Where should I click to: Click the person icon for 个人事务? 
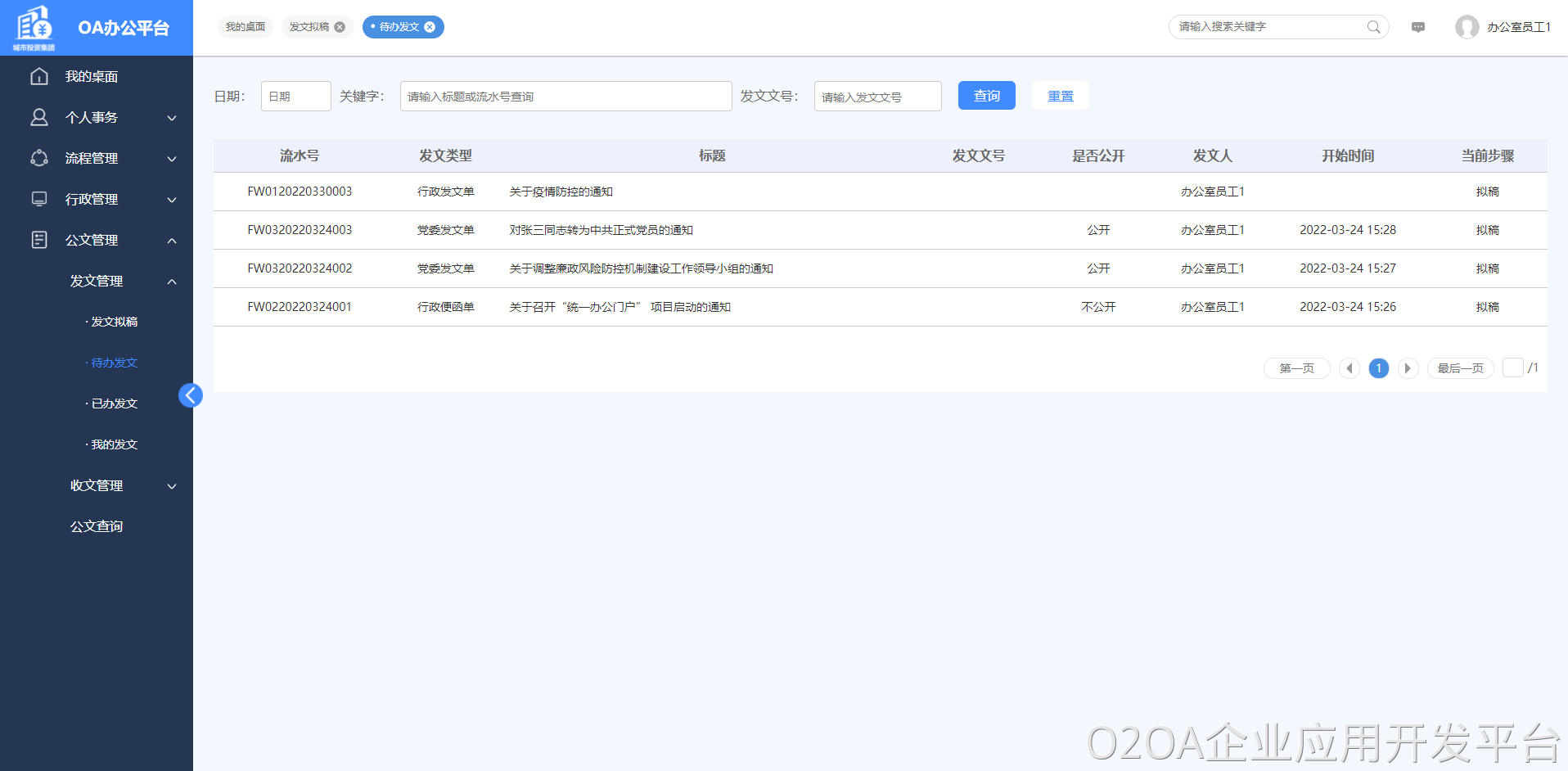39,117
